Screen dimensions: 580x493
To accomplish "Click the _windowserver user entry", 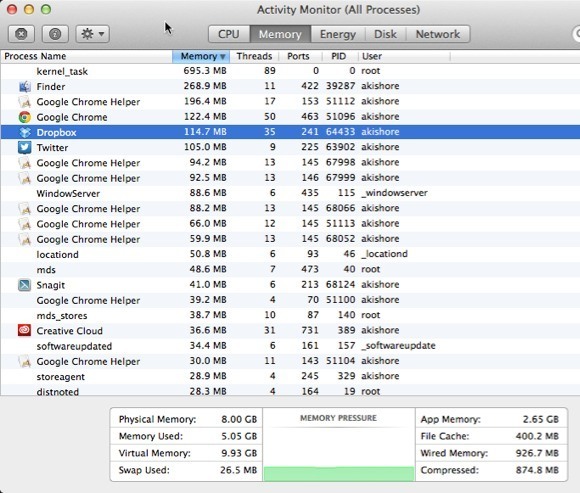I will [x=394, y=193].
